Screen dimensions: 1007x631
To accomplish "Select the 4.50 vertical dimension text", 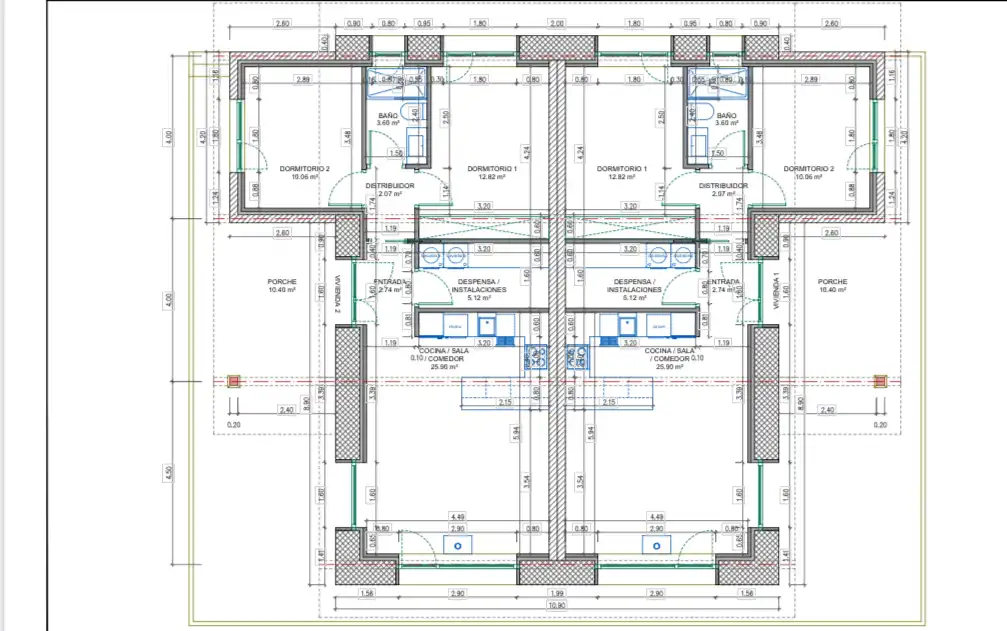I will tap(168, 473).
